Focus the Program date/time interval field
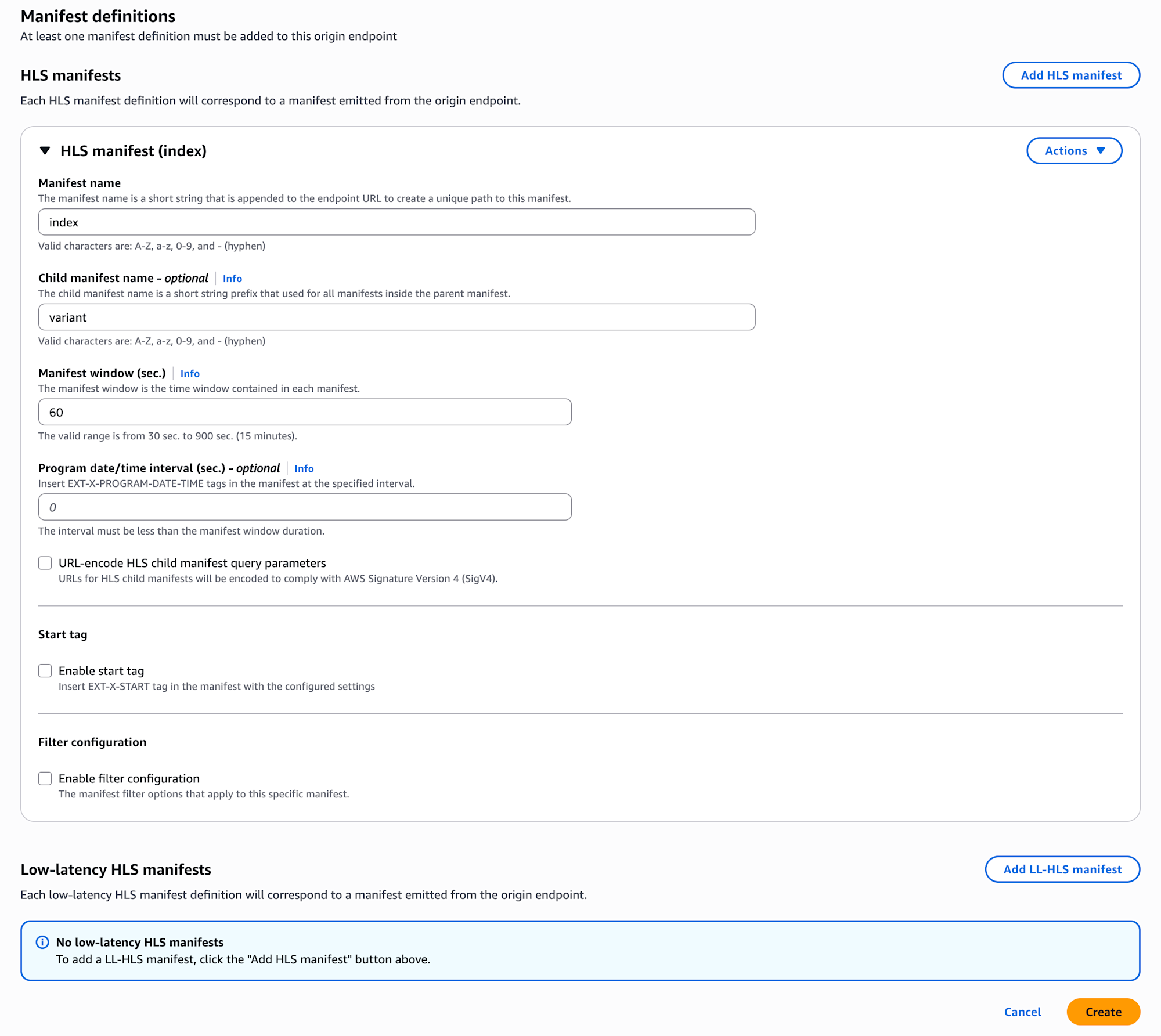This screenshot has width=1161, height=1036. coord(305,508)
